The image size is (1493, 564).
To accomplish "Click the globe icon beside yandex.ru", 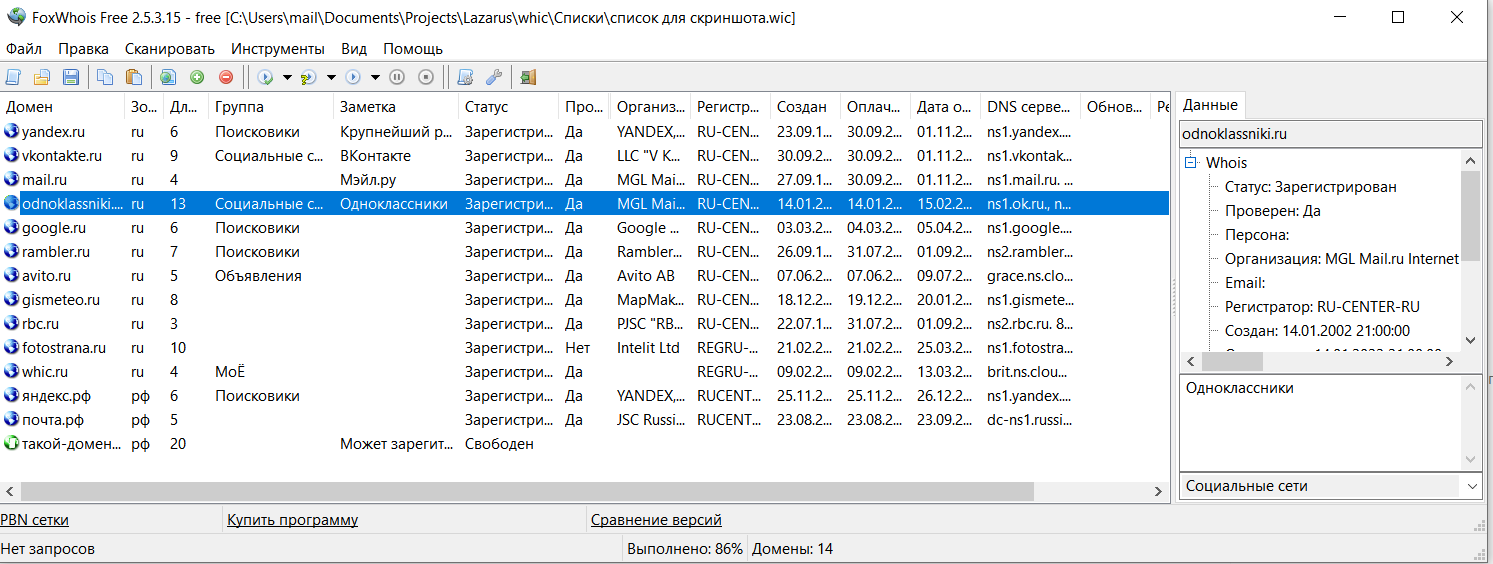I will click(x=11, y=132).
